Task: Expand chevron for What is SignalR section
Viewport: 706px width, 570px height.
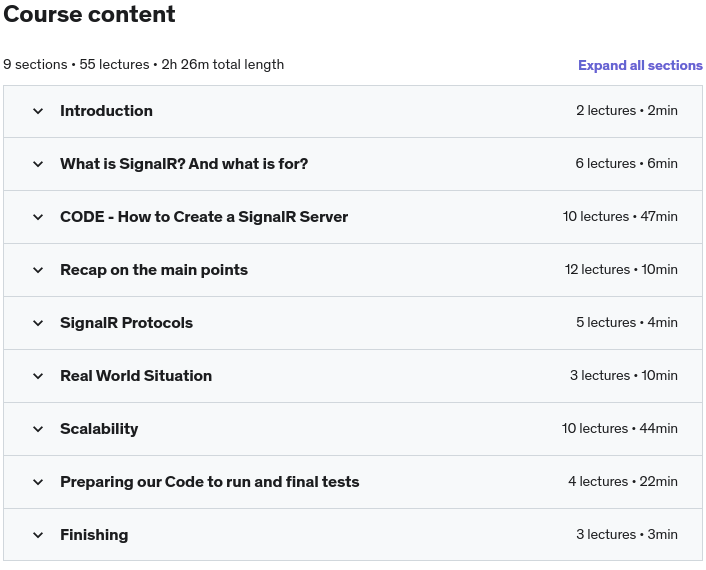Action: 38,164
